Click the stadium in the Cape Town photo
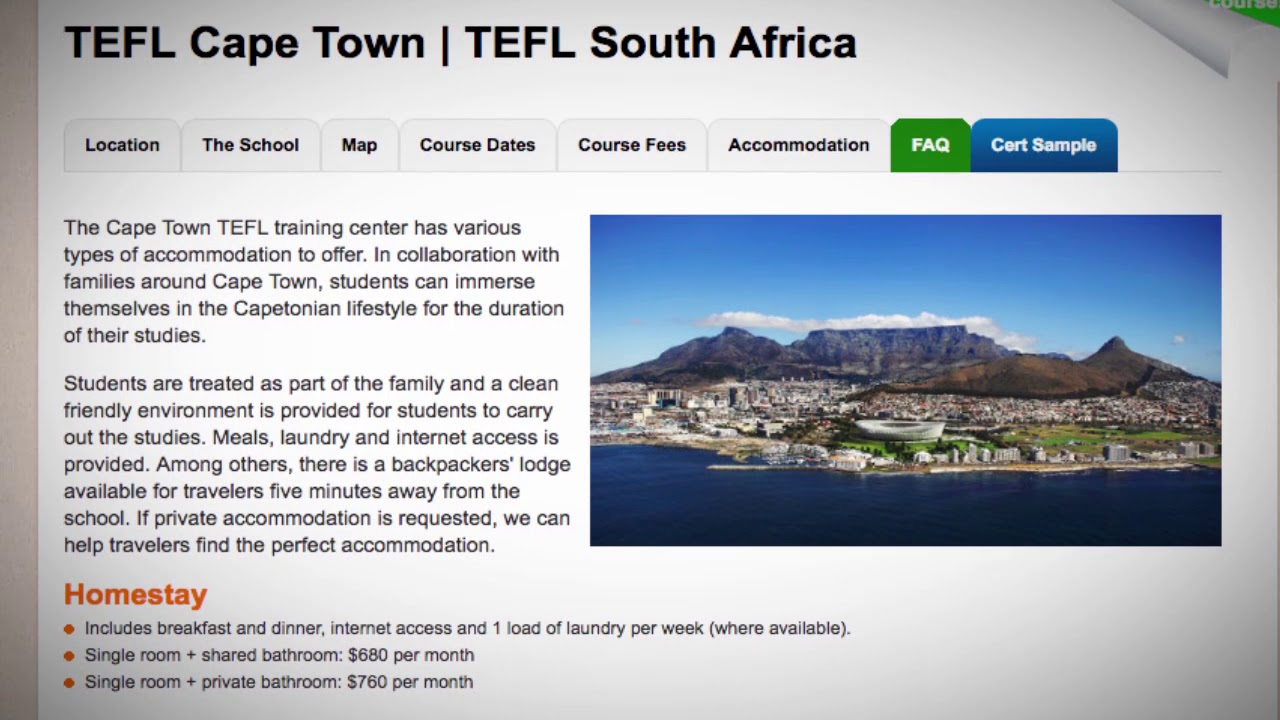The width and height of the screenshot is (1280, 720). (x=900, y=429)
